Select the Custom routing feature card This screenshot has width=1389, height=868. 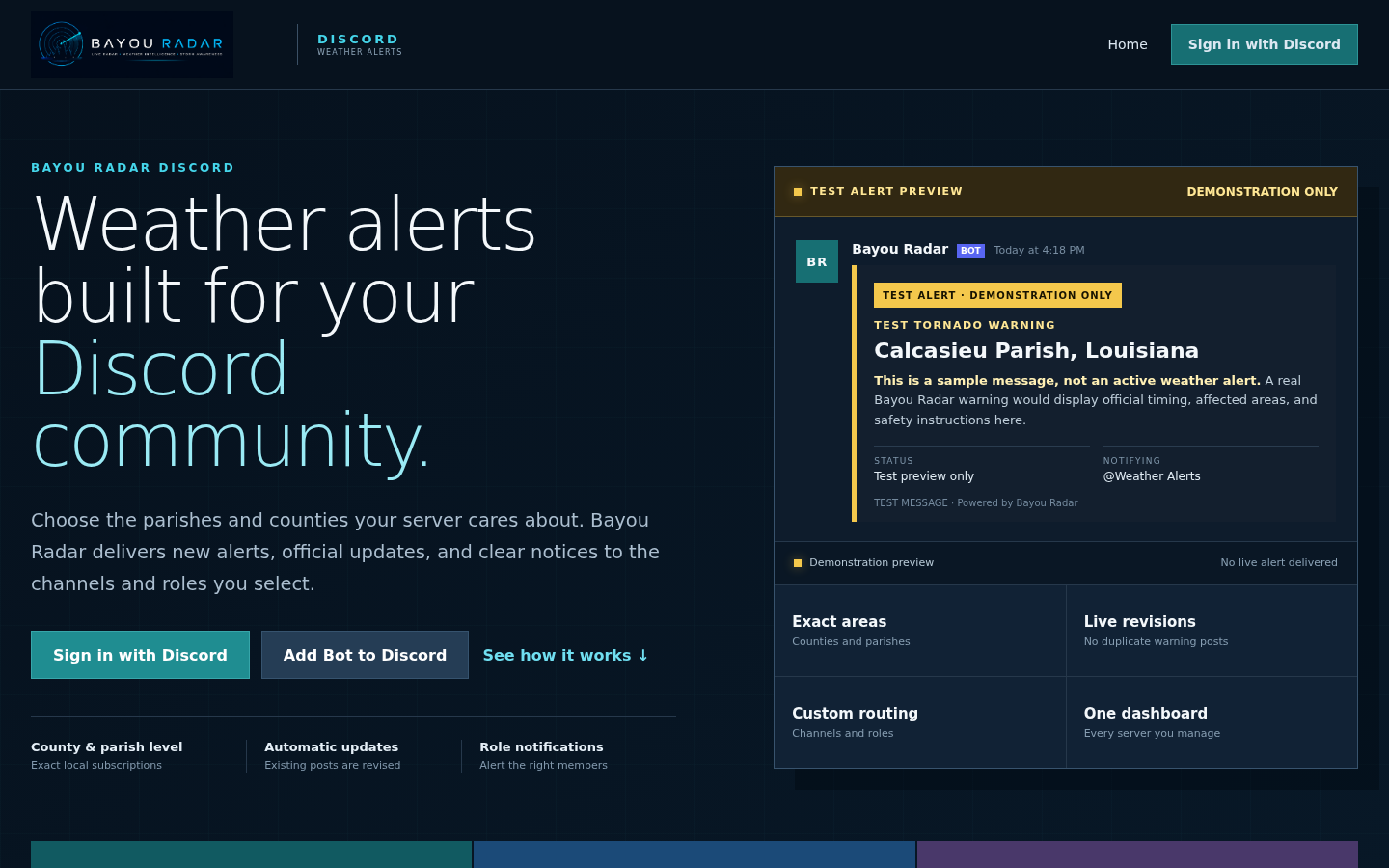(x=920, y=722)
